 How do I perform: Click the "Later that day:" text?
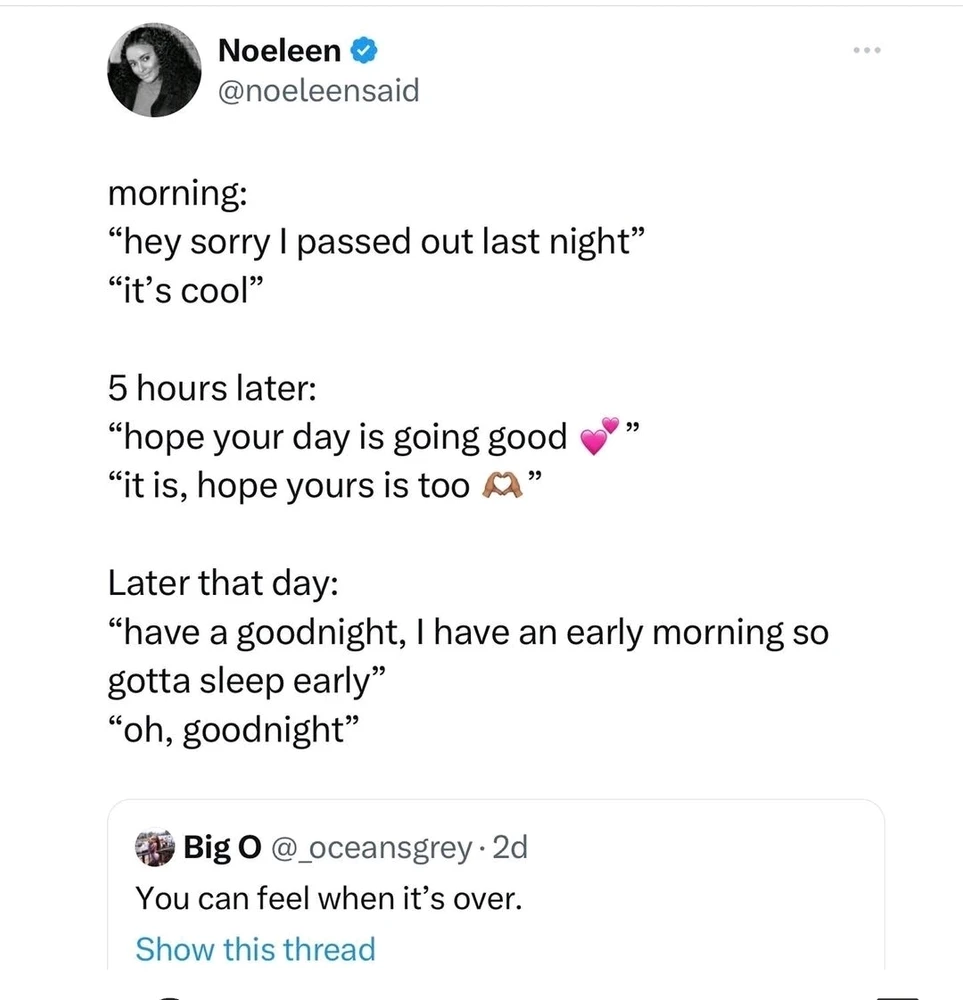tap(223, 583)
